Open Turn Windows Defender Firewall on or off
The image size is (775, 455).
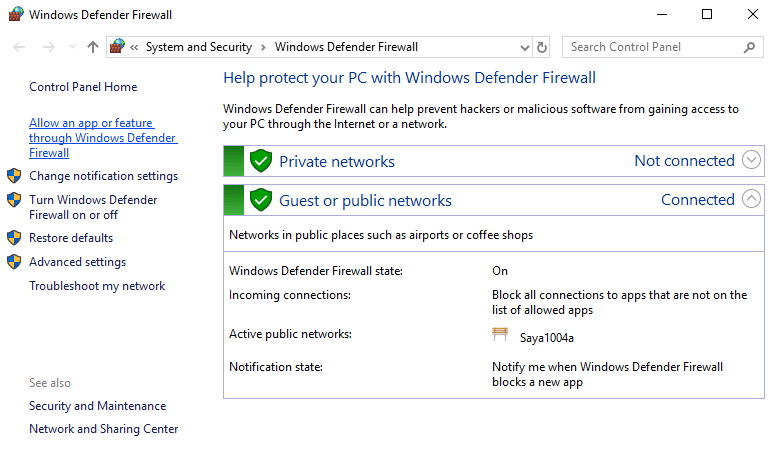tap(93, 207)
